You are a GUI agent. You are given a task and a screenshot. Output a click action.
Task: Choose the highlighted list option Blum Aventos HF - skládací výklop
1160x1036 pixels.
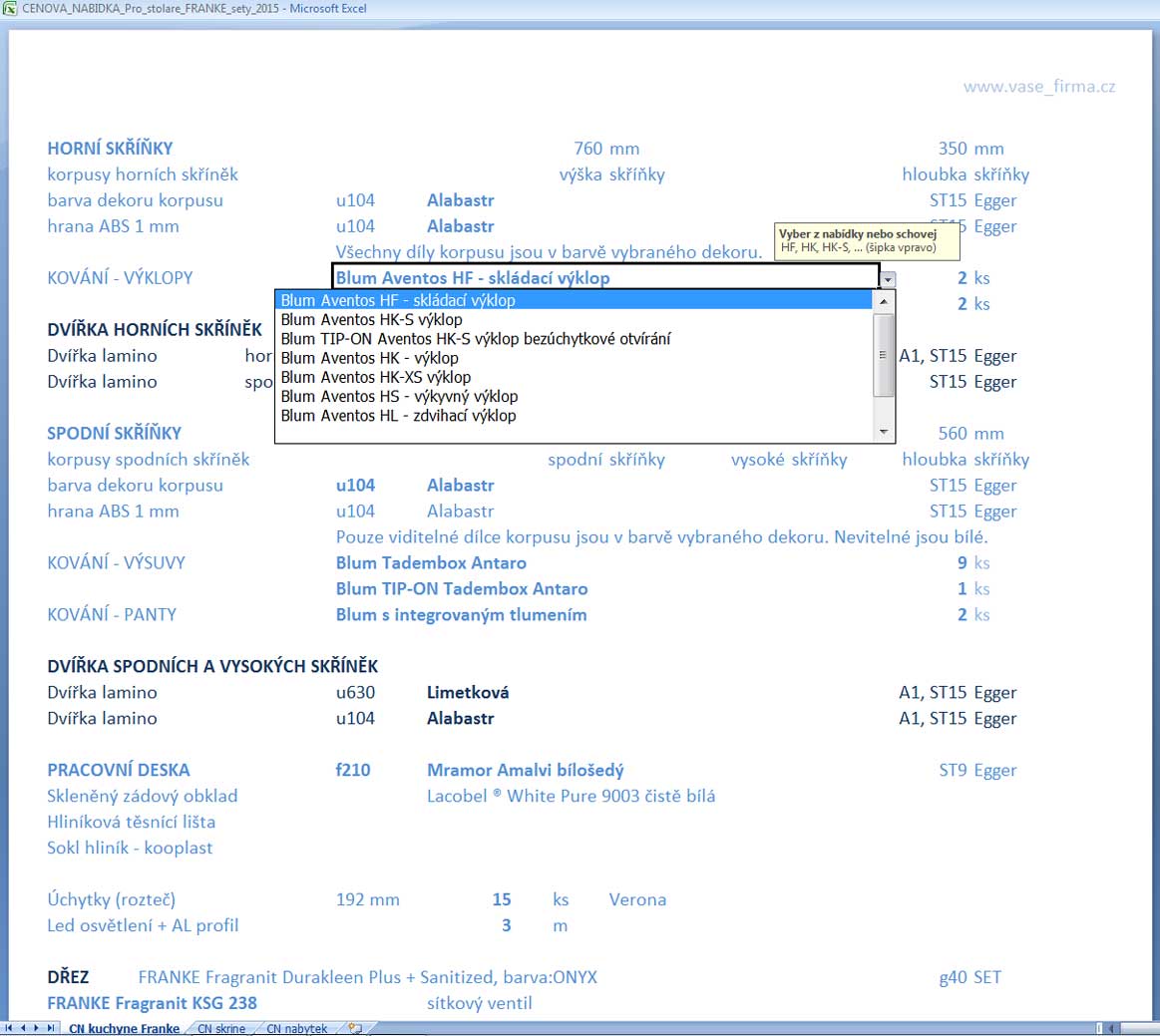coord(575,300)
